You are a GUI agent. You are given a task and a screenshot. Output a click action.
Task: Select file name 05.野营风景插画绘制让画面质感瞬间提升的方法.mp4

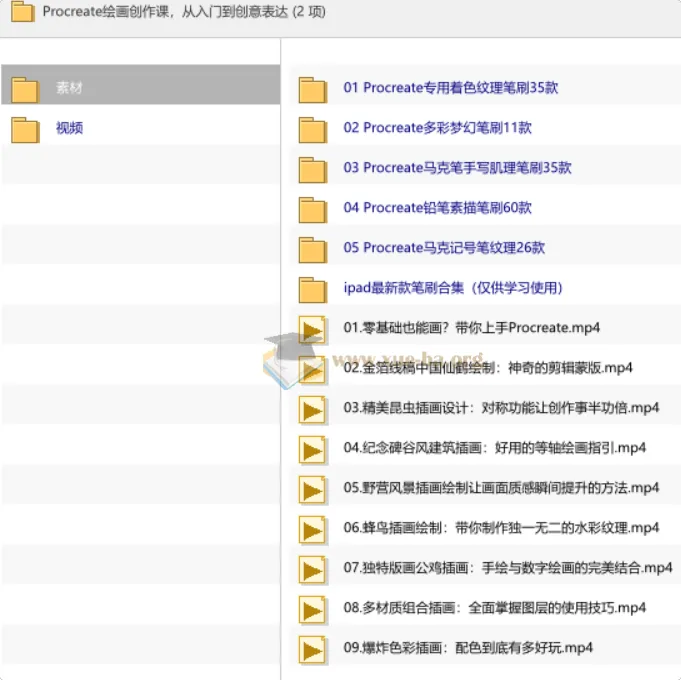coord(501,488)
